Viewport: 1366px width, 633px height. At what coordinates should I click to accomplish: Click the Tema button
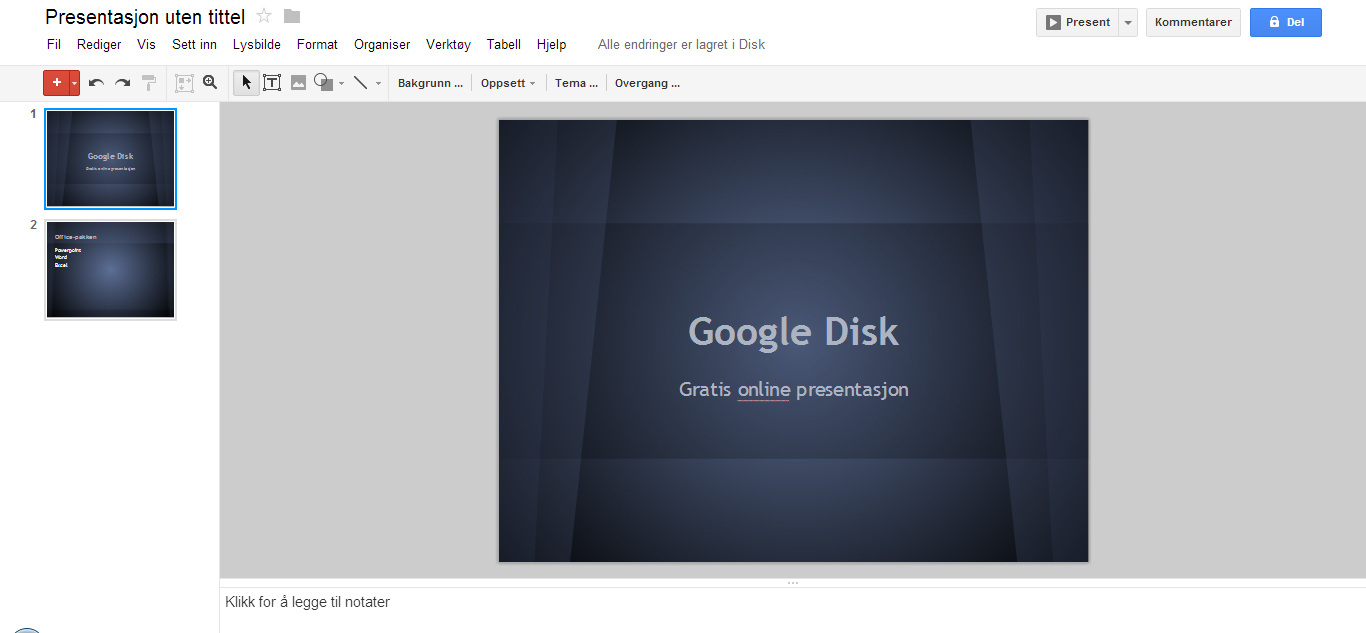[576, 83]
